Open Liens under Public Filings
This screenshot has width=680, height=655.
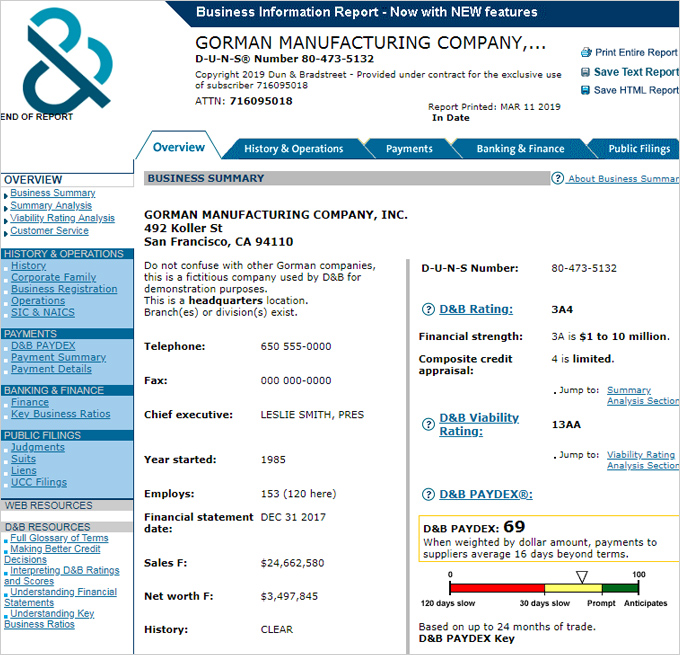[x=24, y=471]
